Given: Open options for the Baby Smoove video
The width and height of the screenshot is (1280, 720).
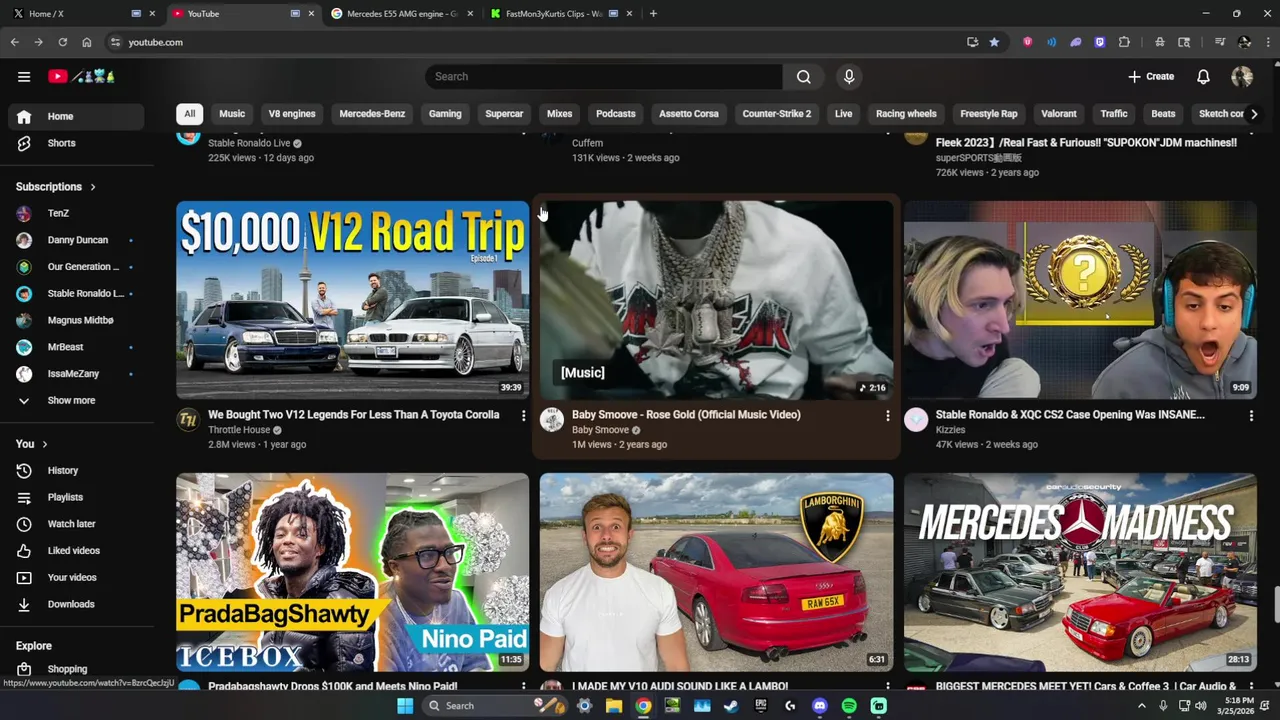Looking at the screenshot, I should pos(887,415).
